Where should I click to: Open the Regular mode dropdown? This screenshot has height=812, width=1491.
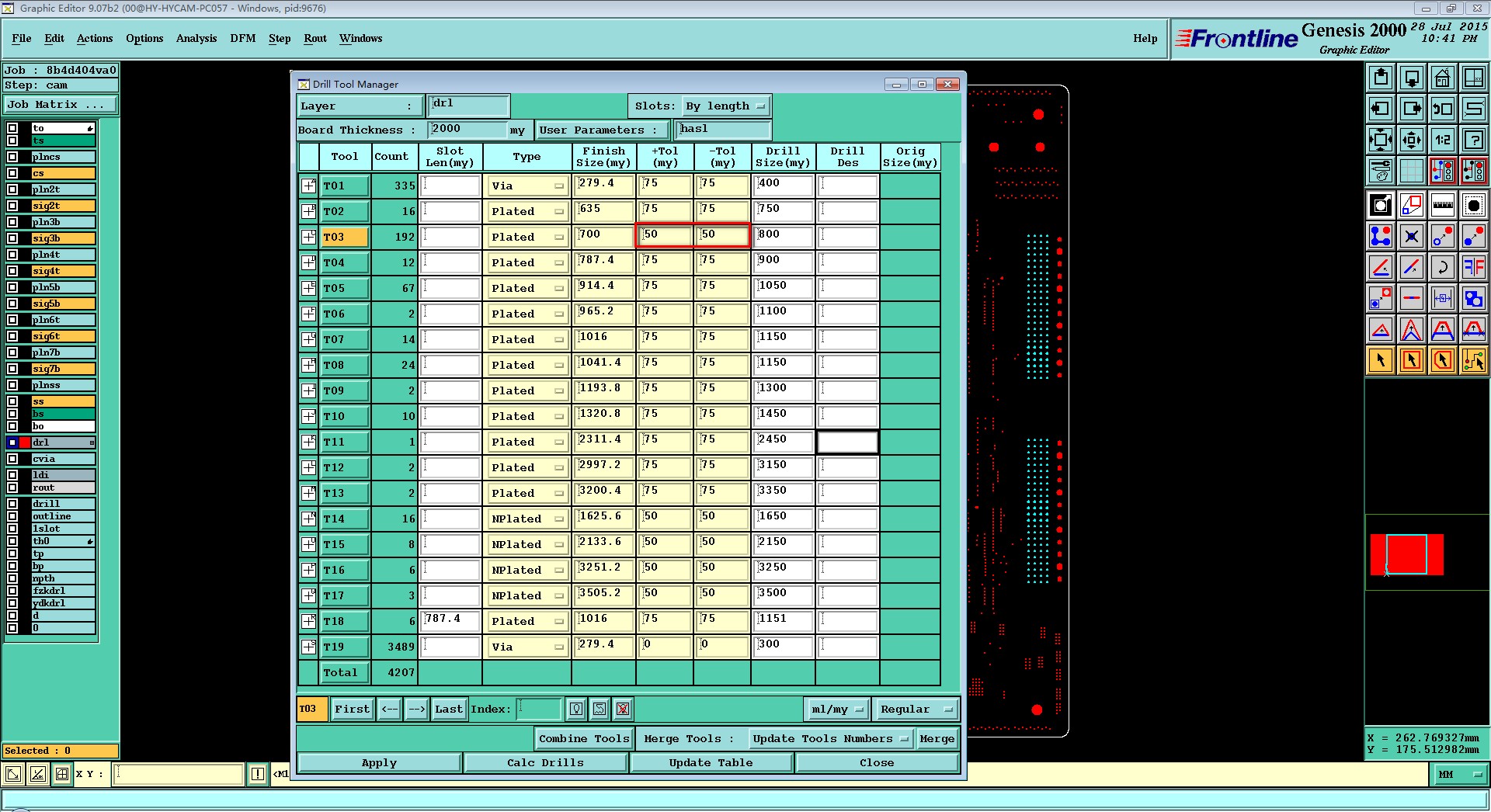pos(916,710)
